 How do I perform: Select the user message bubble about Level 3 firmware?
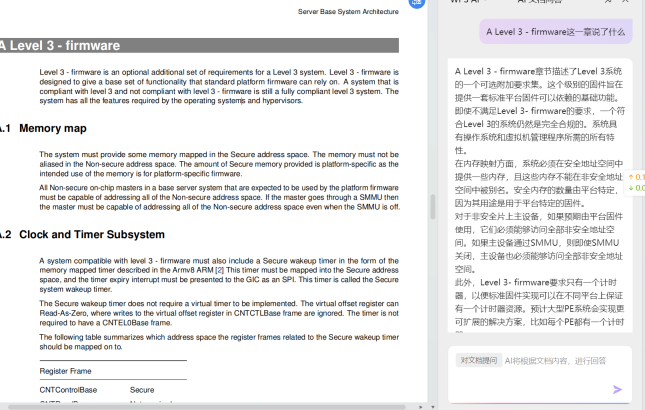coord(555,32)
